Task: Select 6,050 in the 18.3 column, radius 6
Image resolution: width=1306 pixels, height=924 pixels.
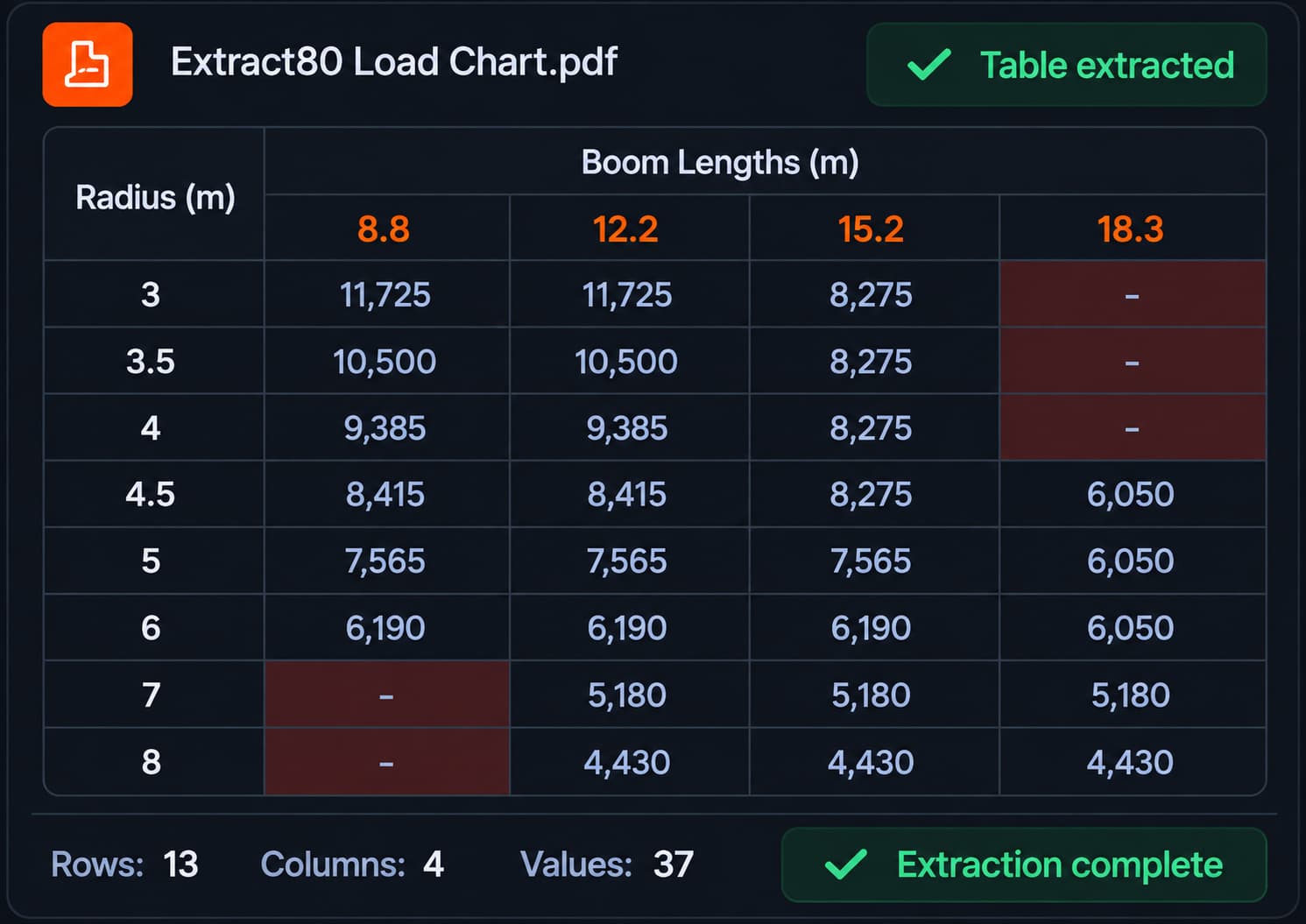Action: (1131, 628)
